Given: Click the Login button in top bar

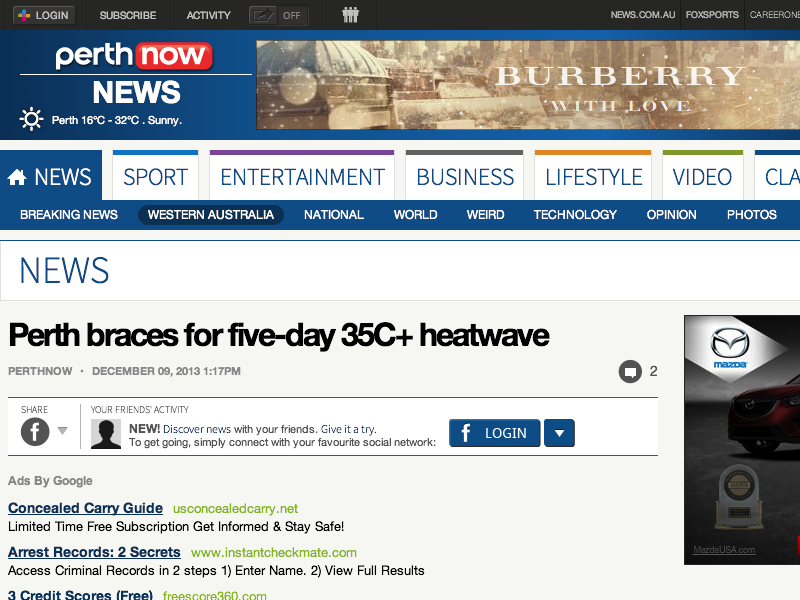Looking at the screenshot, I should click(44, 15).
